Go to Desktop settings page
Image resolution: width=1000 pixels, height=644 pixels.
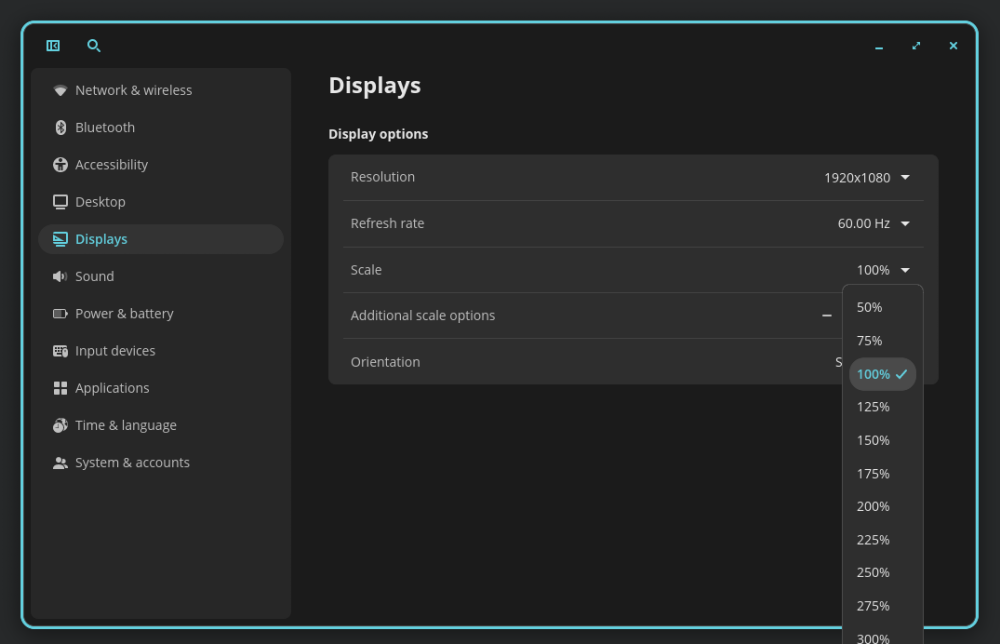coord(100,202)
